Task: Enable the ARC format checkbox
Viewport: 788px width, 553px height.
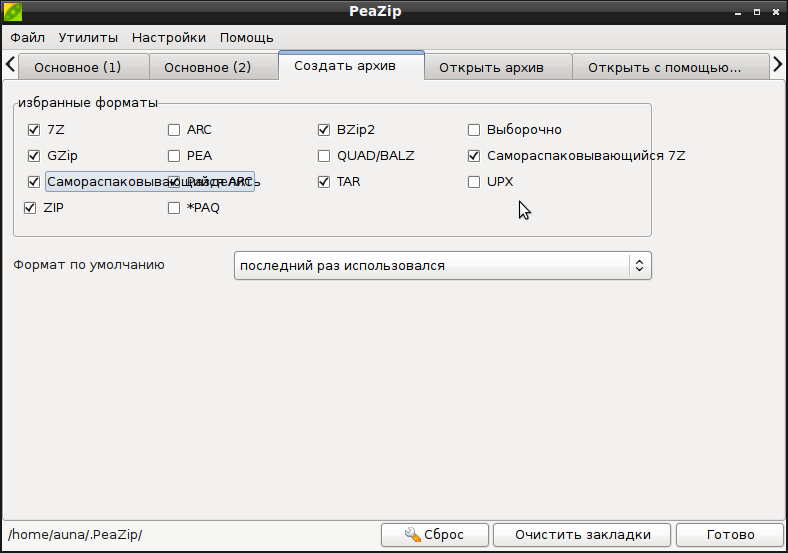Action: 174,130
